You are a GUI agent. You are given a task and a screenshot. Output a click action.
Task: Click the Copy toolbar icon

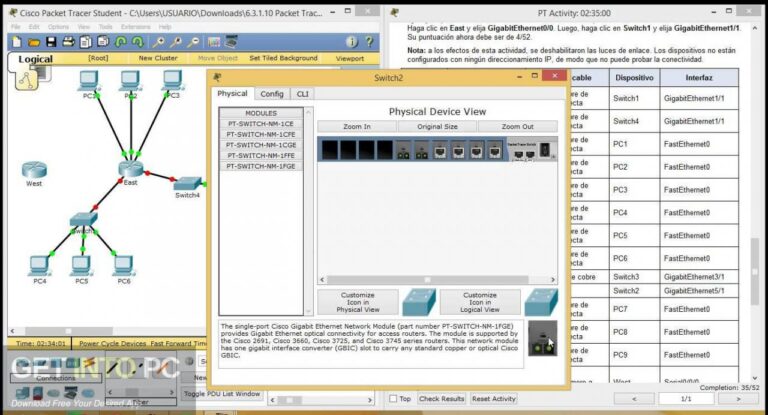point(86,43)
